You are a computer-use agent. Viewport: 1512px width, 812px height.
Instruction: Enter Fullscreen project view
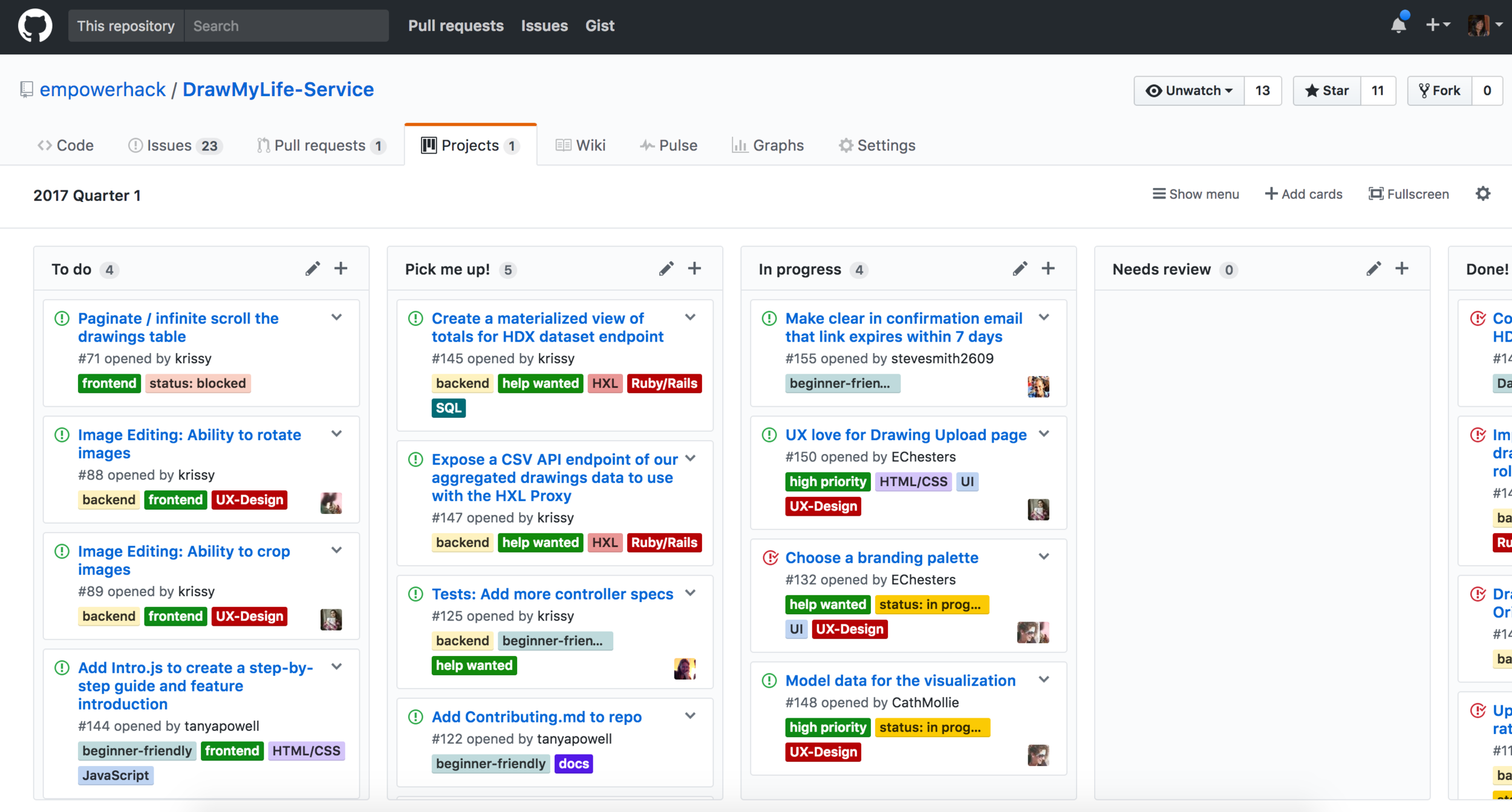pyautogui.click(x=1409, y=194)
